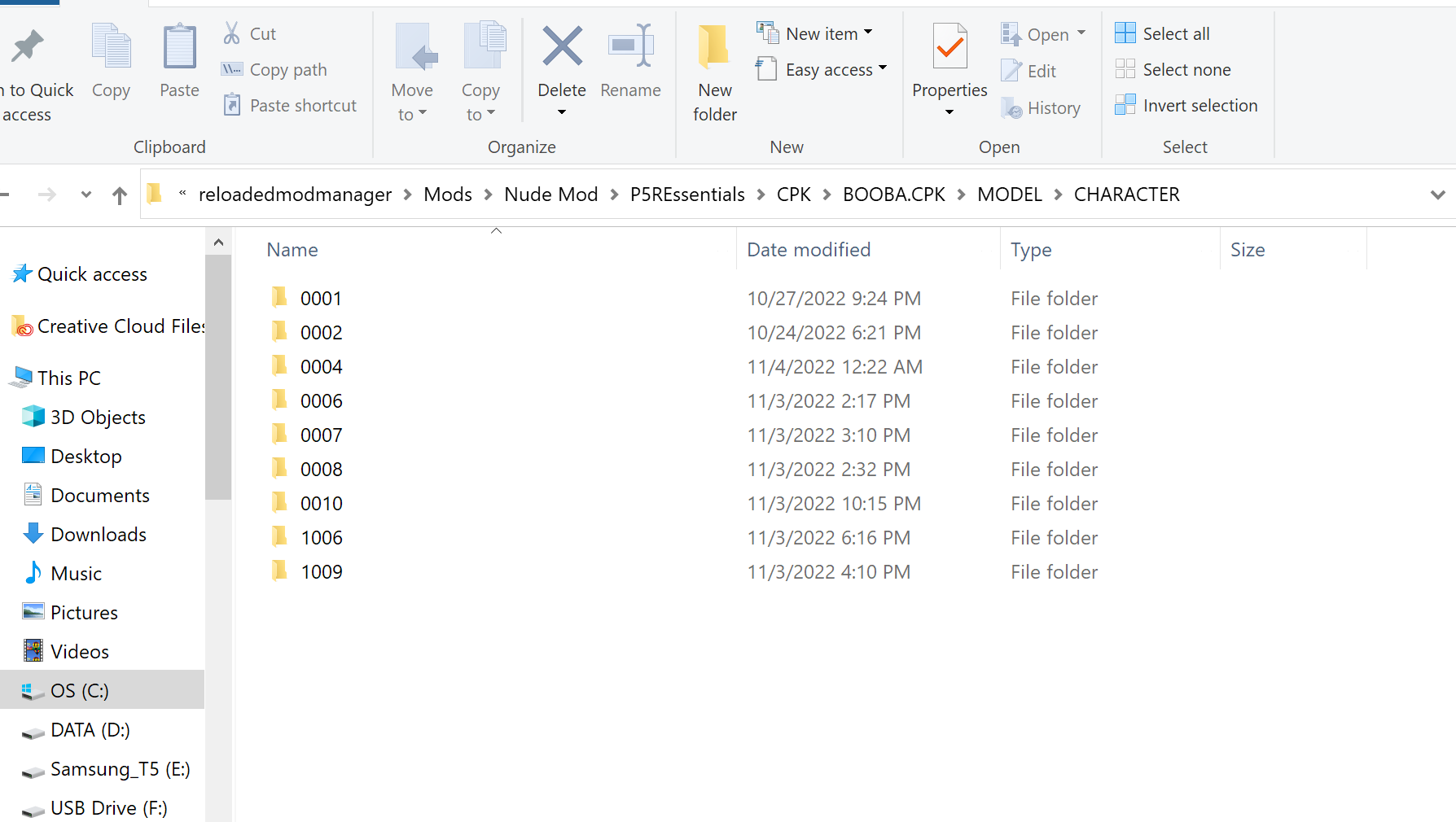Sort by the Type column header
Screen dimensions: 1456x822
1031,250
